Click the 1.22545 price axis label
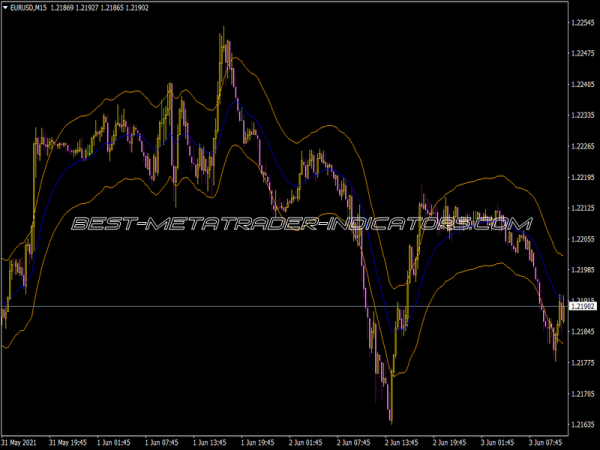Viewport: 600px width, 450px height. coord(581,22)
